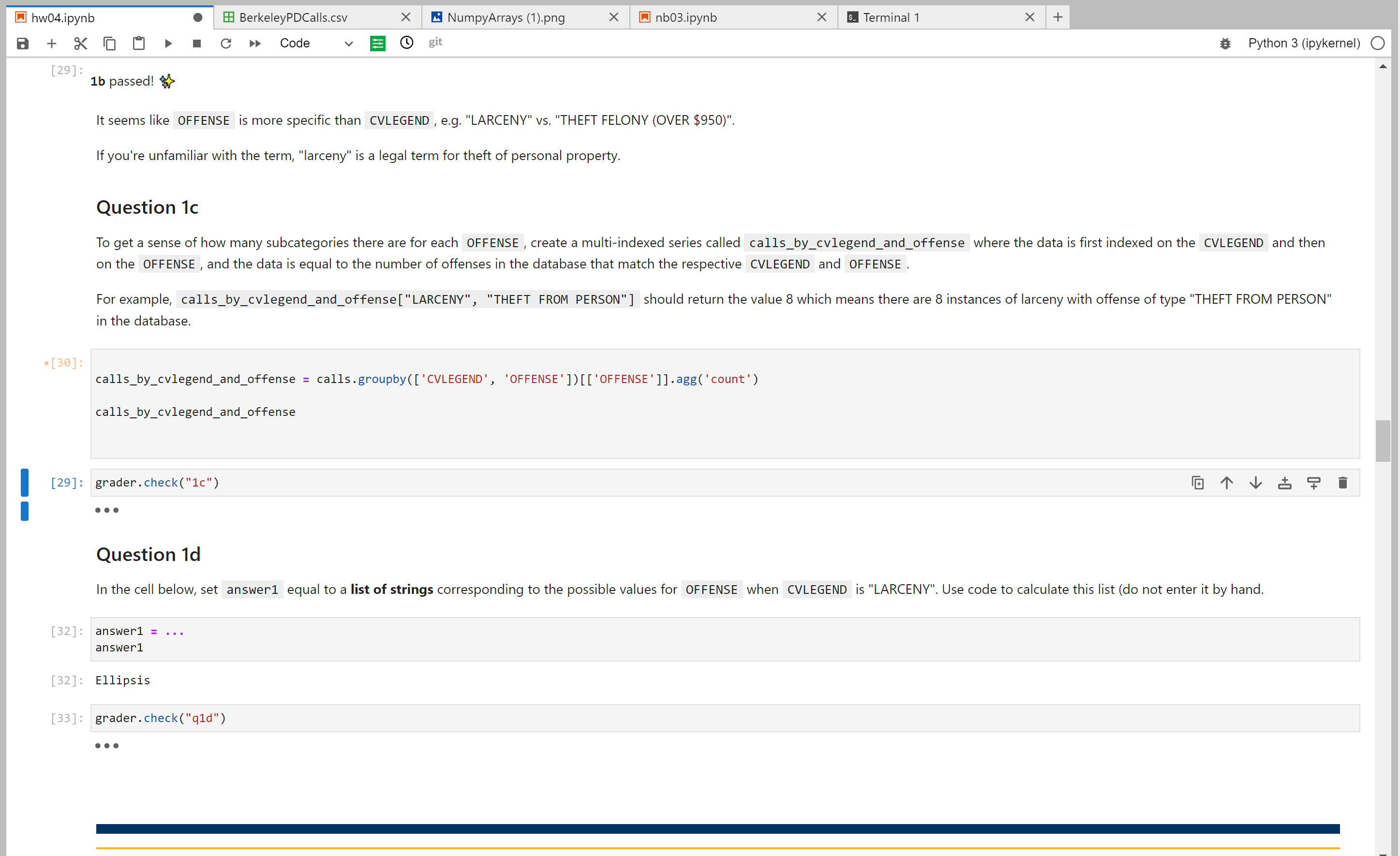Image resolution: width=1400 pixels, height=856 pixels.
Task: Switch to the Terminal 1 tab
Action: tap(891, 17)
